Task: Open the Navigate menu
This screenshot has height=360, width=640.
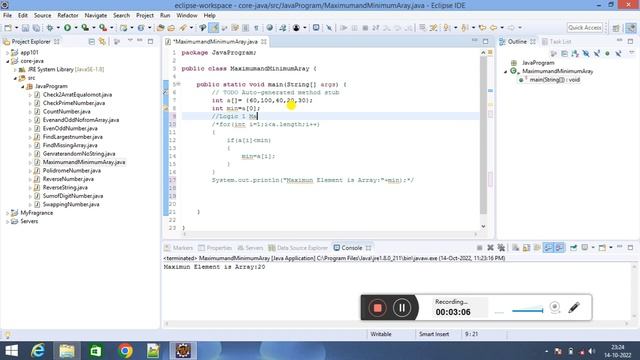Action: click(x=96, y=16)
